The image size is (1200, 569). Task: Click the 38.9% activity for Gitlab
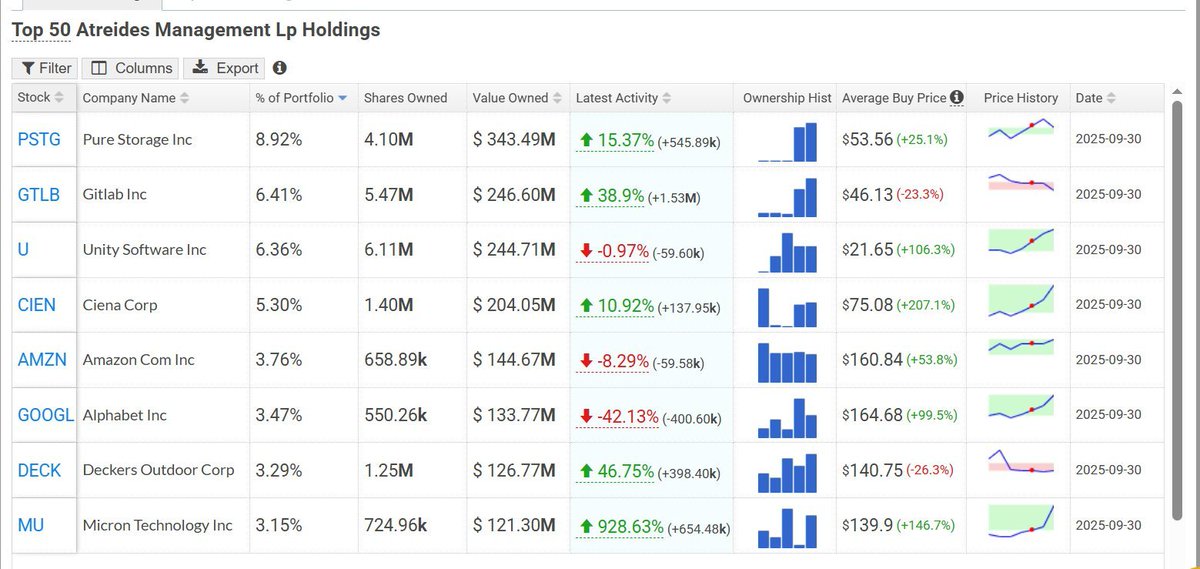click(611, 196)
